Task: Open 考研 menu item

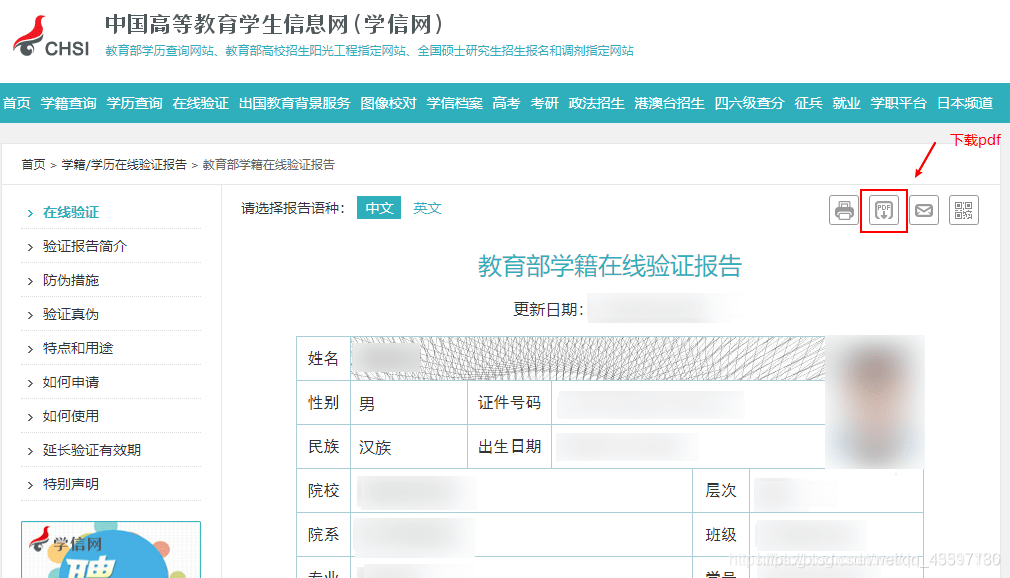Action: [x=544, y=103]
